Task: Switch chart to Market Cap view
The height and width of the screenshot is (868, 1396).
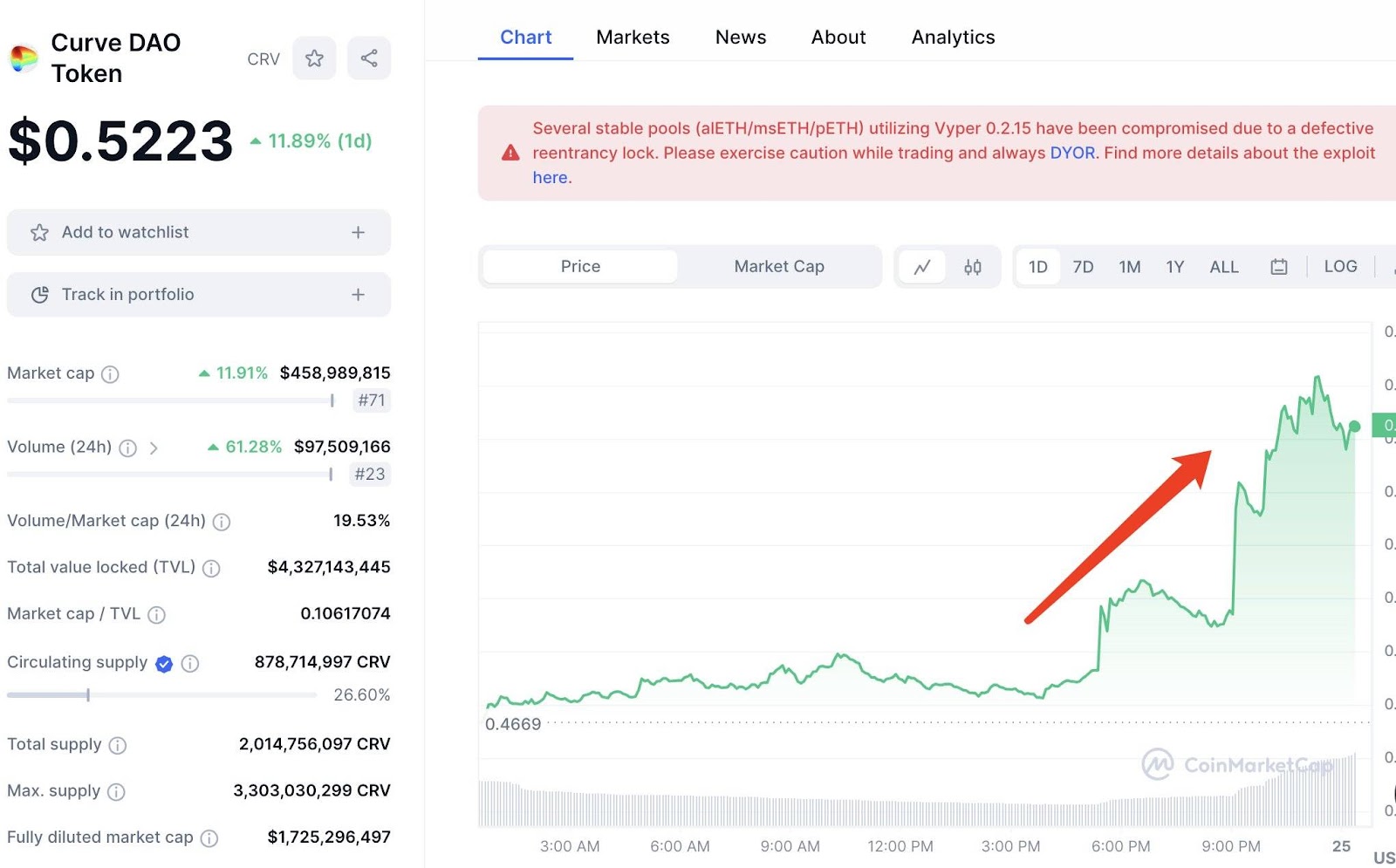Action: (x=779, y=267)
